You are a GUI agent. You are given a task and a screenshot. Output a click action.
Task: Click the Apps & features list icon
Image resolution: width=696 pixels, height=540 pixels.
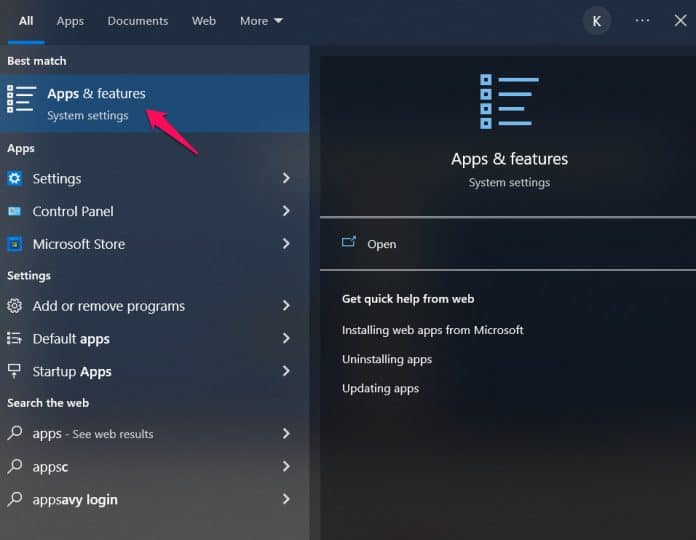tap(21, 100)
